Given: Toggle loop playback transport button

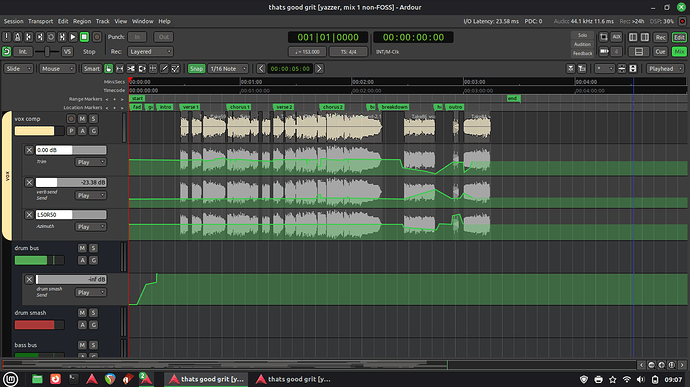Looking at the screenshot, I should point(51,37).
